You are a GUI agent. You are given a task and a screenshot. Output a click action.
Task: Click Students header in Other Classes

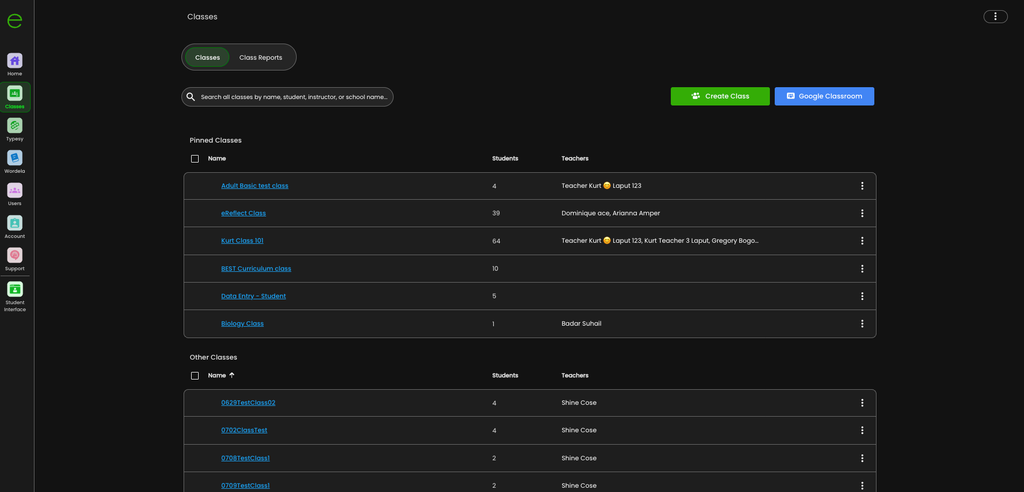pyautogui.click(x=505, y=376)
